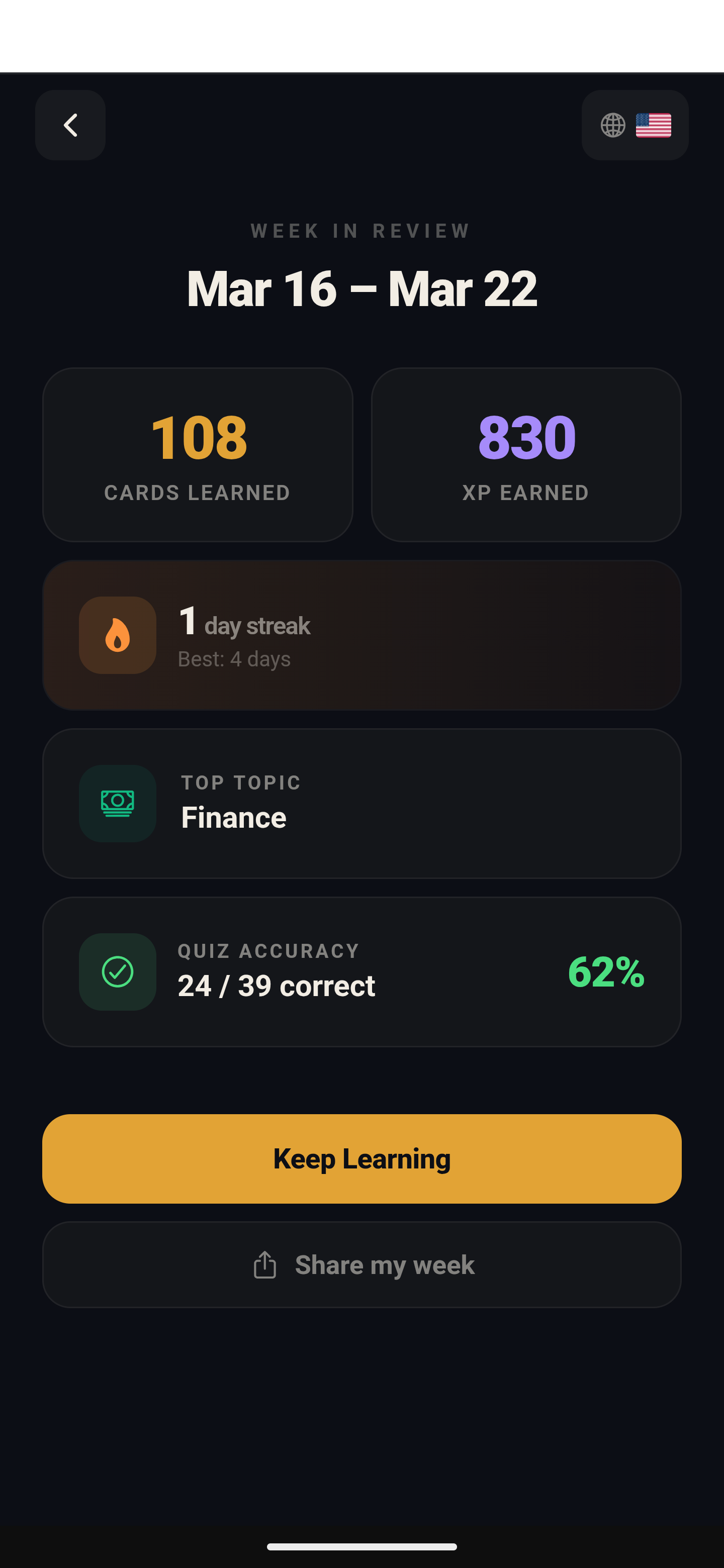Open the 1 day streak banner
This screenshot has width=724, height=1568.
pyautogui.click(x=361, y=635)
